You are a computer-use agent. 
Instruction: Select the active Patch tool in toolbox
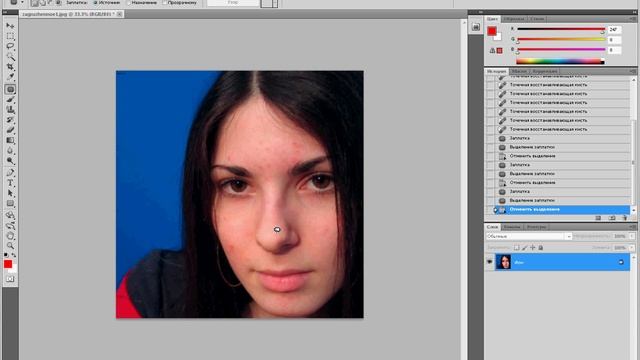coord(10,89)
